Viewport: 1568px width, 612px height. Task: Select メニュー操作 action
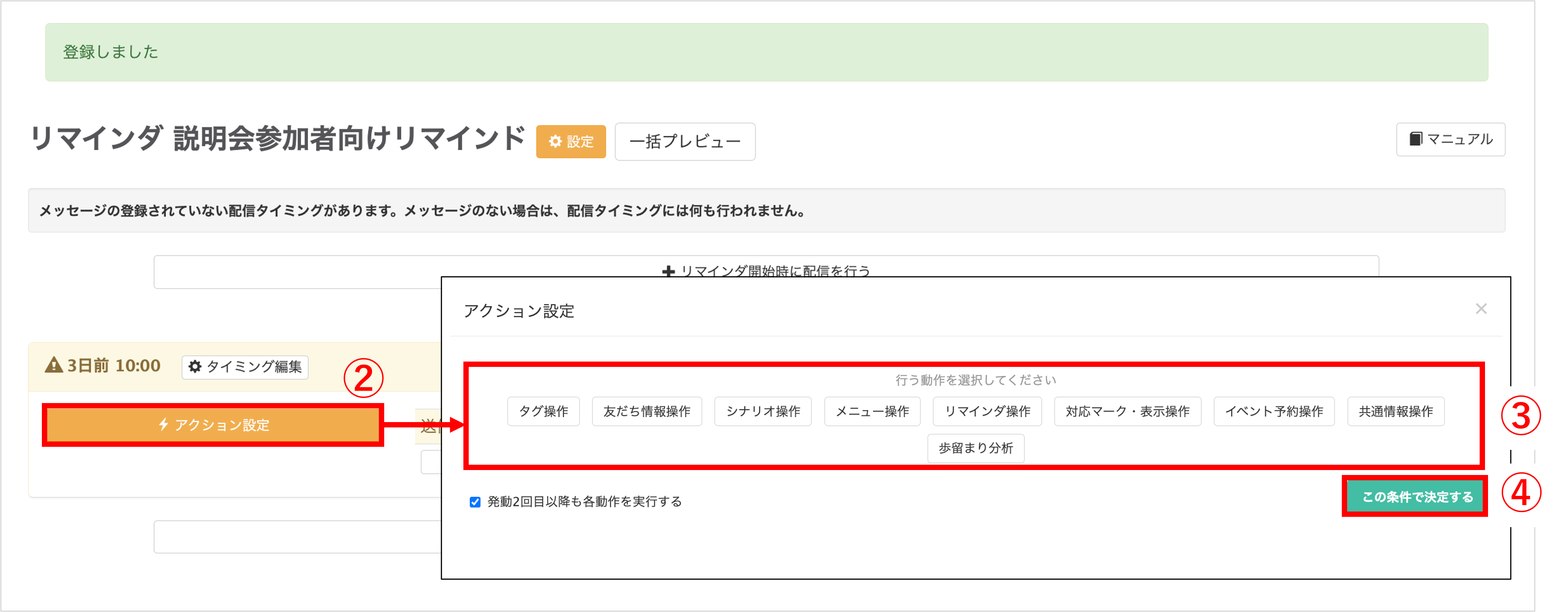(x=872, y=411)
